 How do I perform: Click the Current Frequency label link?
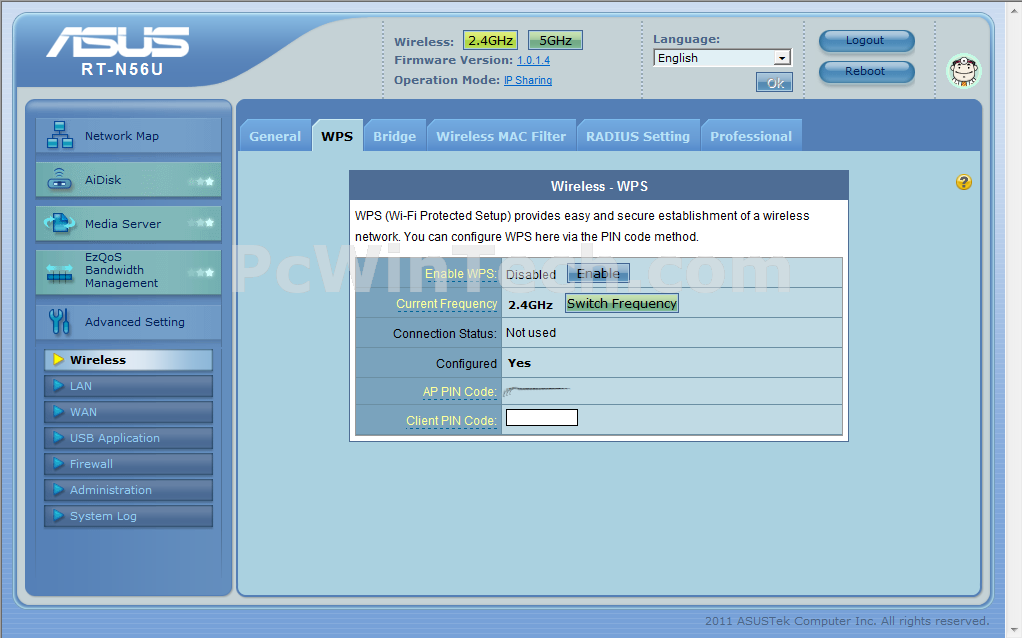[x=446, y=304]
